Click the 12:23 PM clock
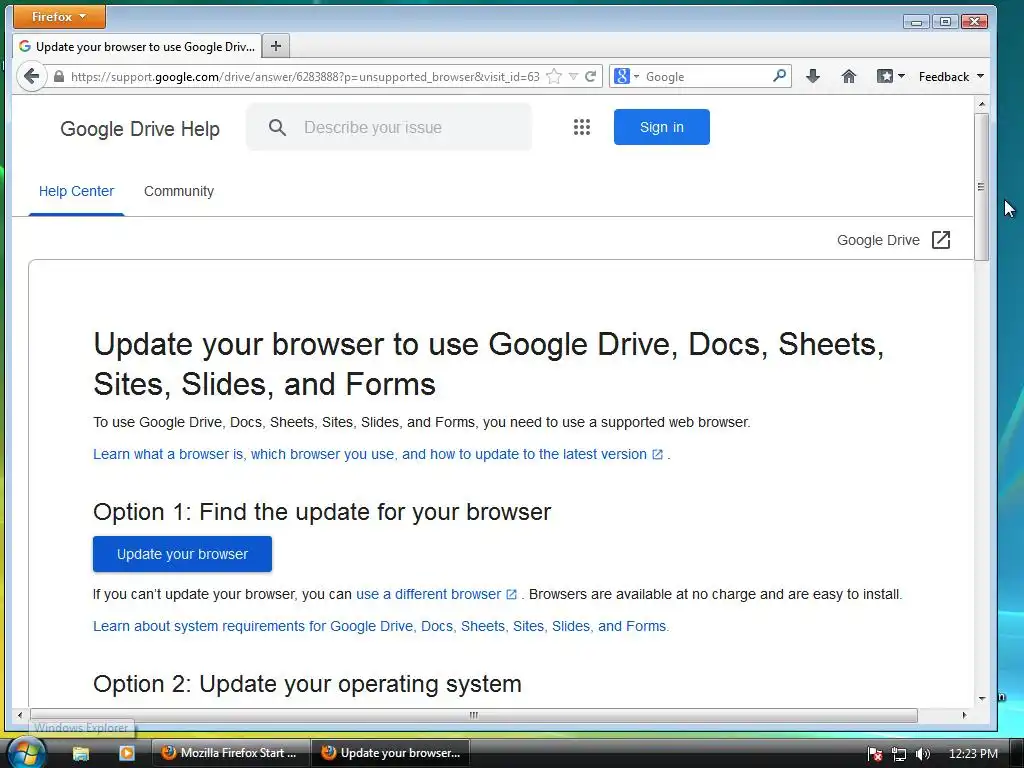Image resolution: width=1024 pixels, height=768 pixels. 972,754
